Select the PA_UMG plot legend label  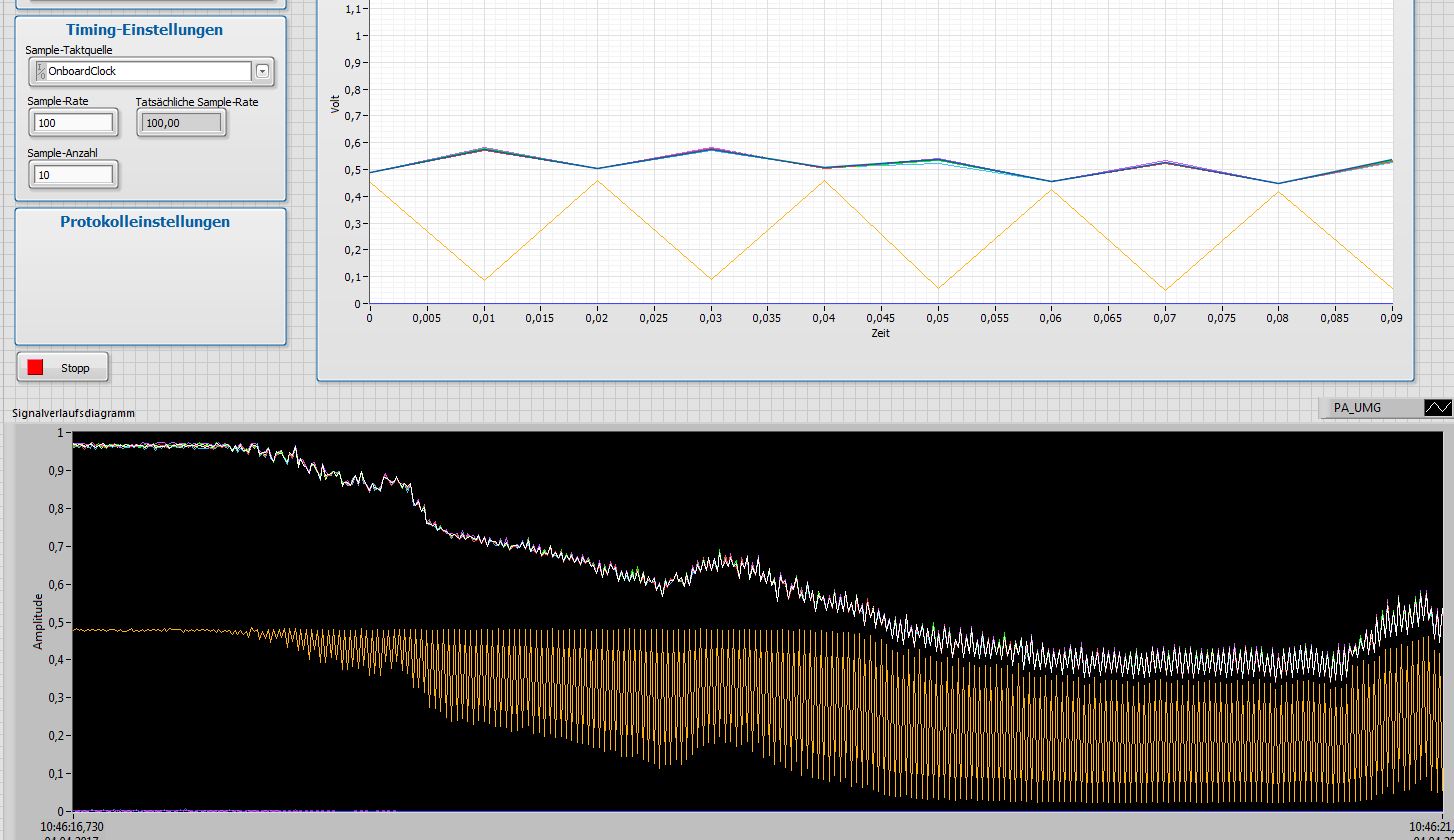tap(1357, 408)
